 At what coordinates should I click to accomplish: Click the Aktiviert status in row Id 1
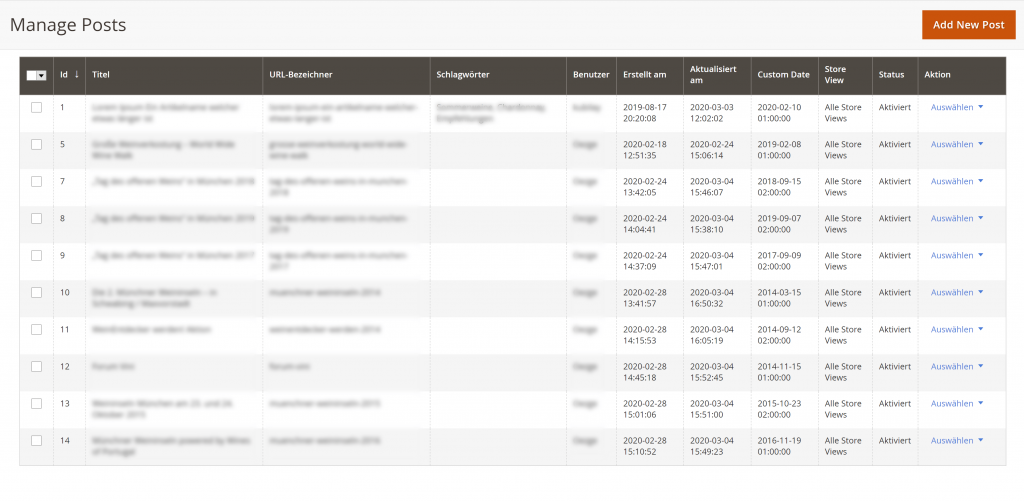pos(895,107)
